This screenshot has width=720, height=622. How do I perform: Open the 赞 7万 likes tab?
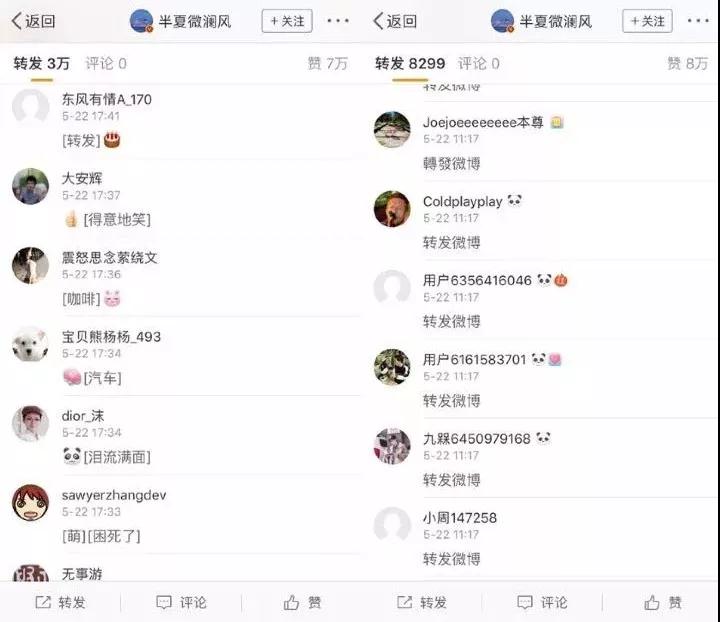327,63
